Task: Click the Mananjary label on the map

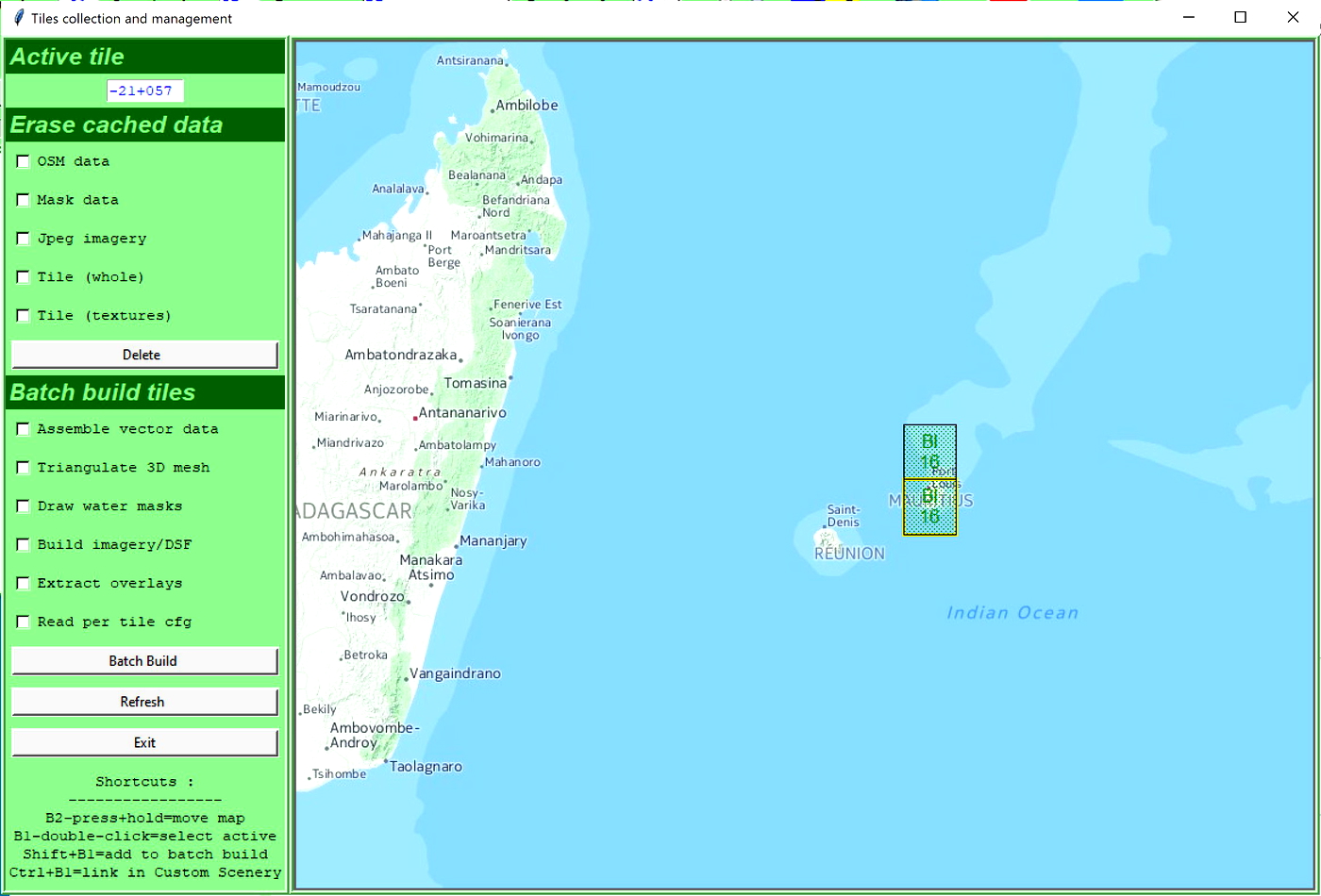Action: (x=494, y=541)
